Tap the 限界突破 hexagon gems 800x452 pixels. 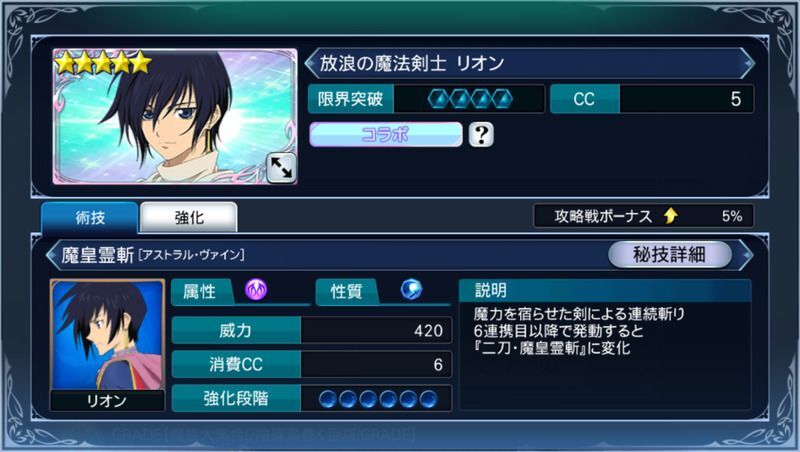point(470,98)
